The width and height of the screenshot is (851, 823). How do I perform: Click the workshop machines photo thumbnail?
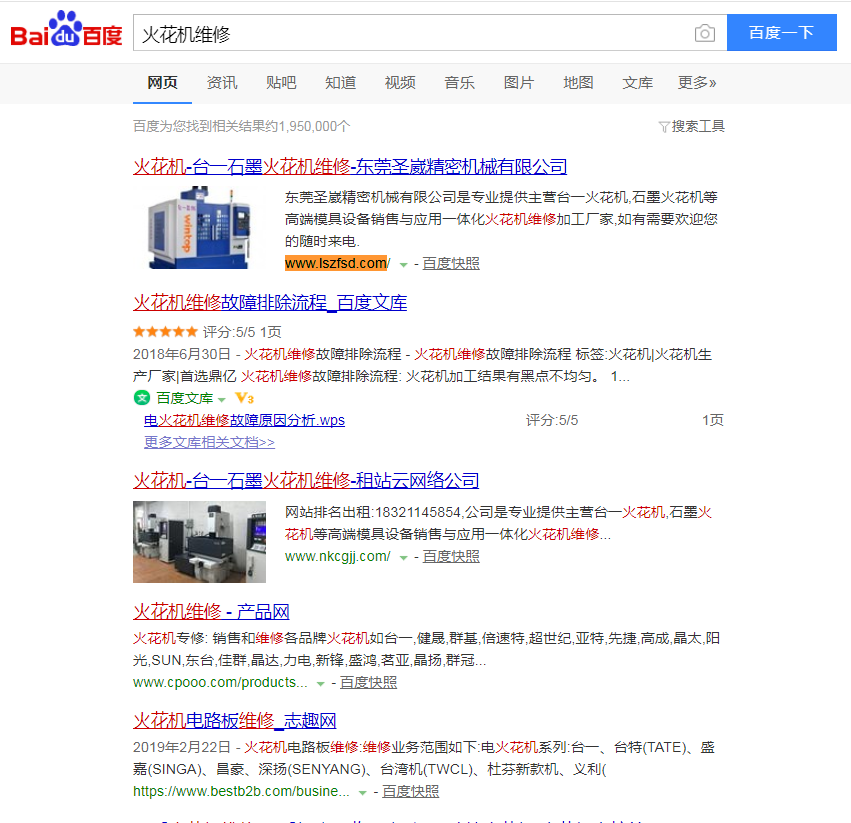[x=199, y=542]
